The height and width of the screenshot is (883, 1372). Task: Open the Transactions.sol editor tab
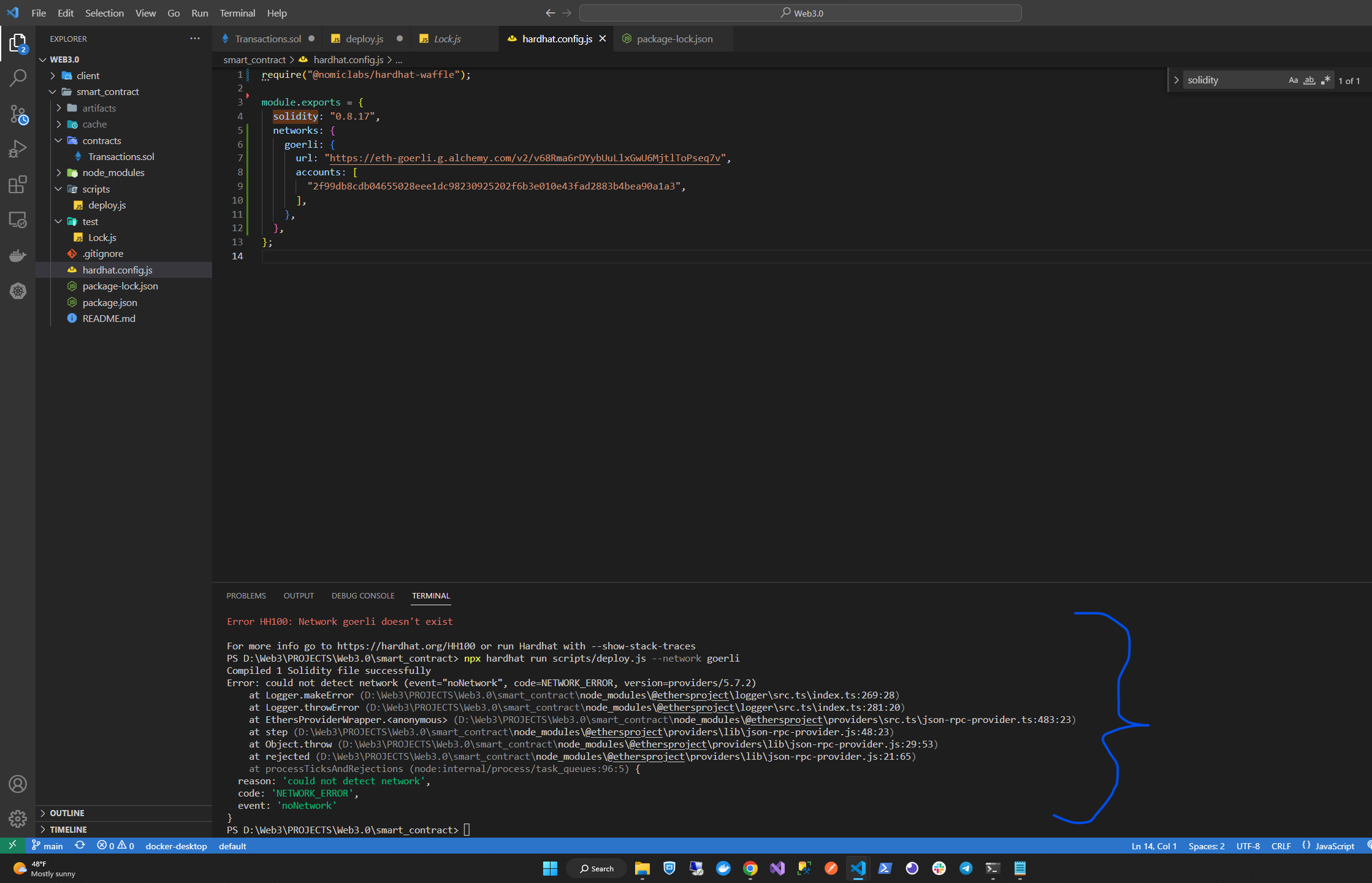(x=268, y=39)
